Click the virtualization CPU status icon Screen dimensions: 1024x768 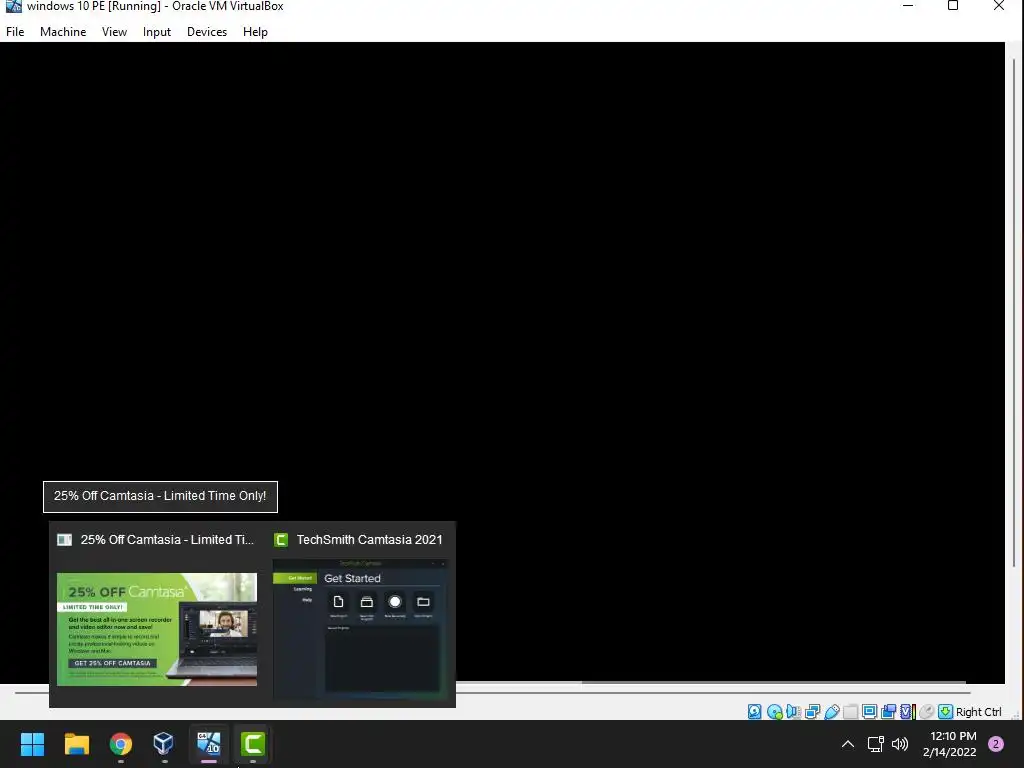[908, 711]
